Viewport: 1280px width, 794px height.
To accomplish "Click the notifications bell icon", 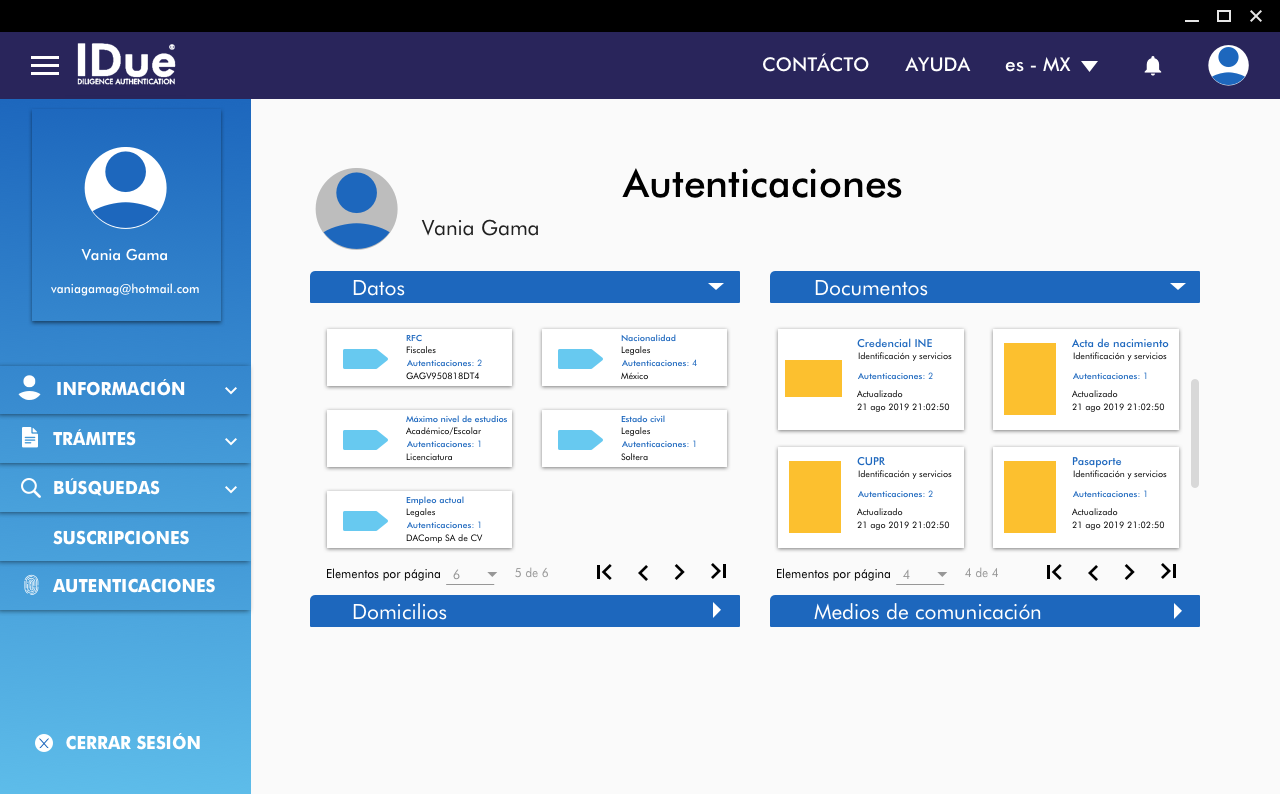I will coord(1152,66).
